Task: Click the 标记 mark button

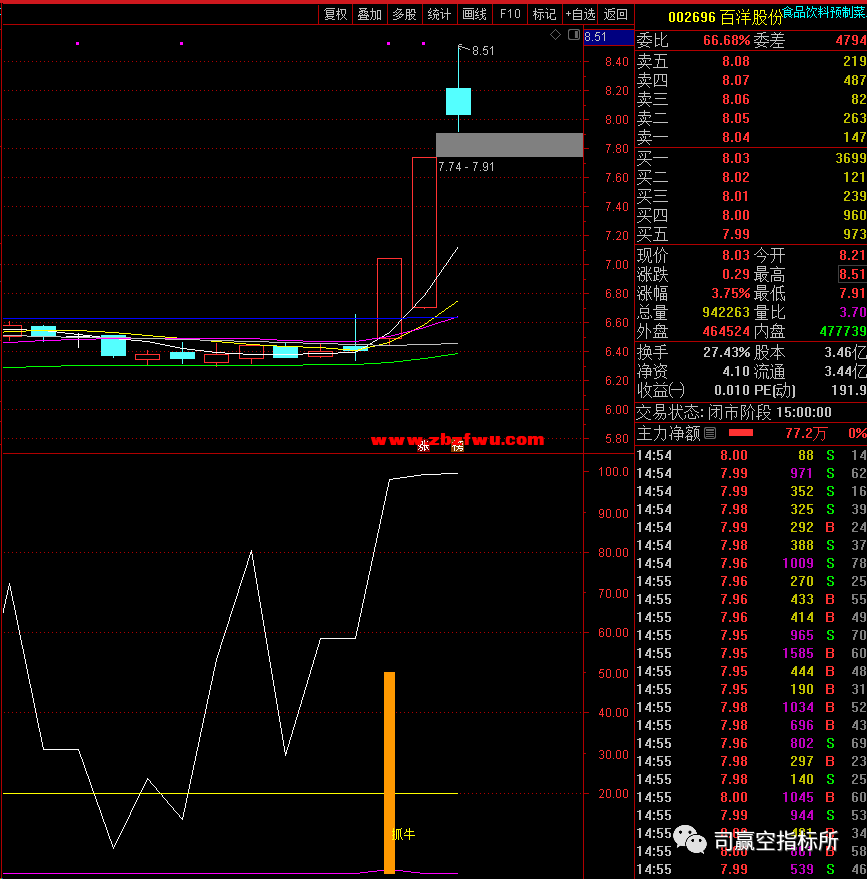Action: (544, 14)
